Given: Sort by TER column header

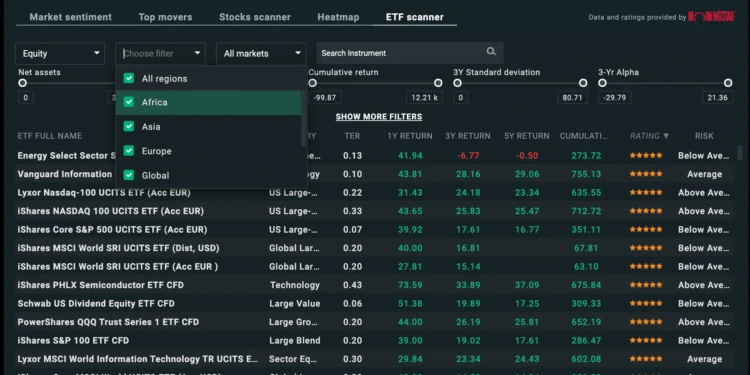Looking at the screenshot, I should 352,136.
